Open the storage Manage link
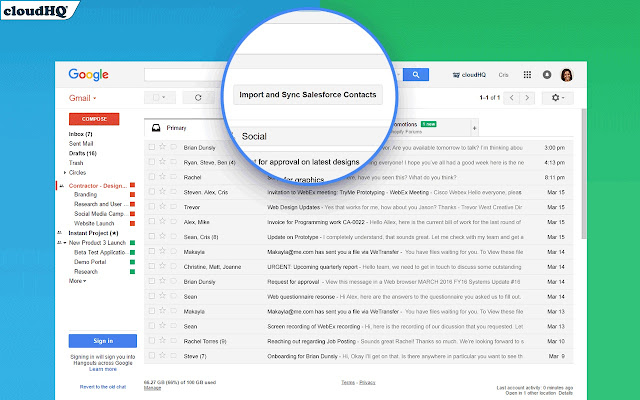640x400 pixels. (152, 388)
